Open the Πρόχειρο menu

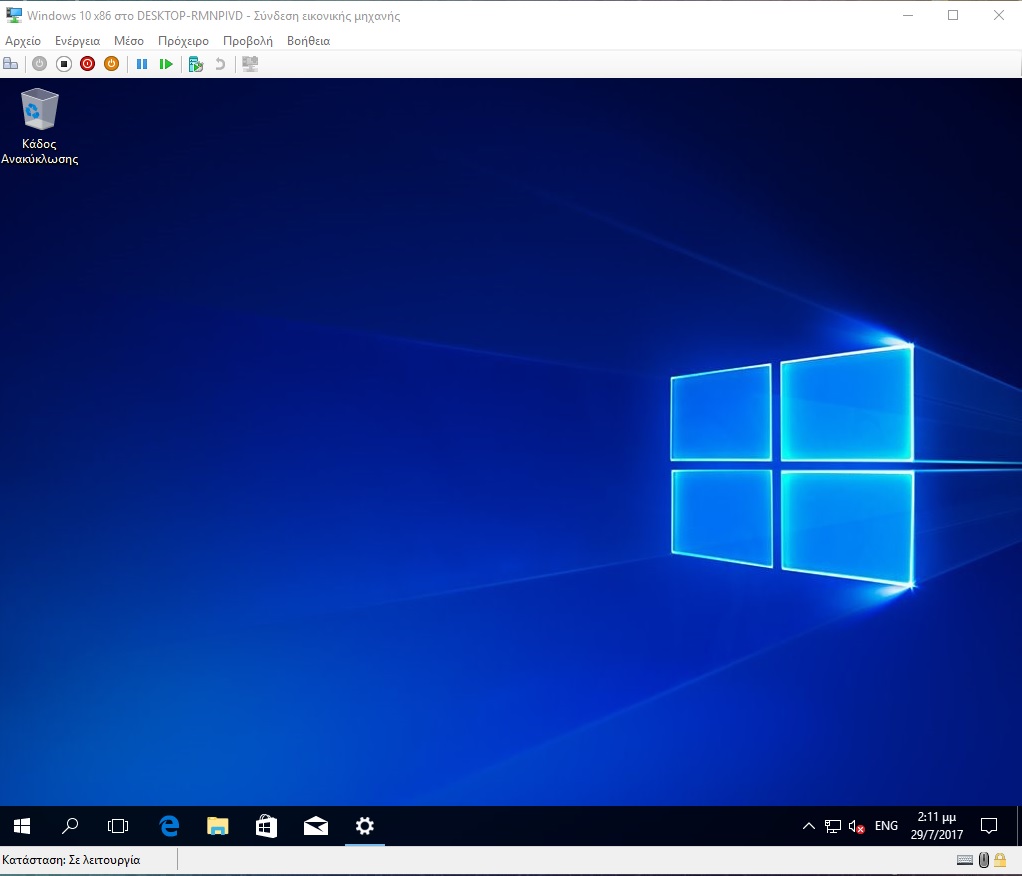click(x=183, y=40)
